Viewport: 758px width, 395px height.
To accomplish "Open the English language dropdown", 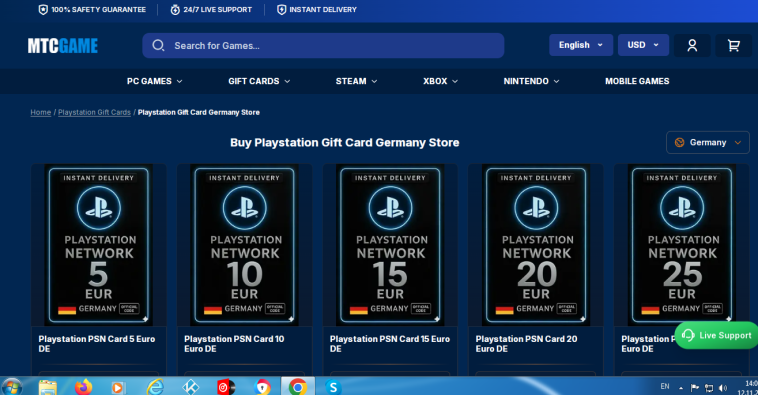I will coord(581,45).
